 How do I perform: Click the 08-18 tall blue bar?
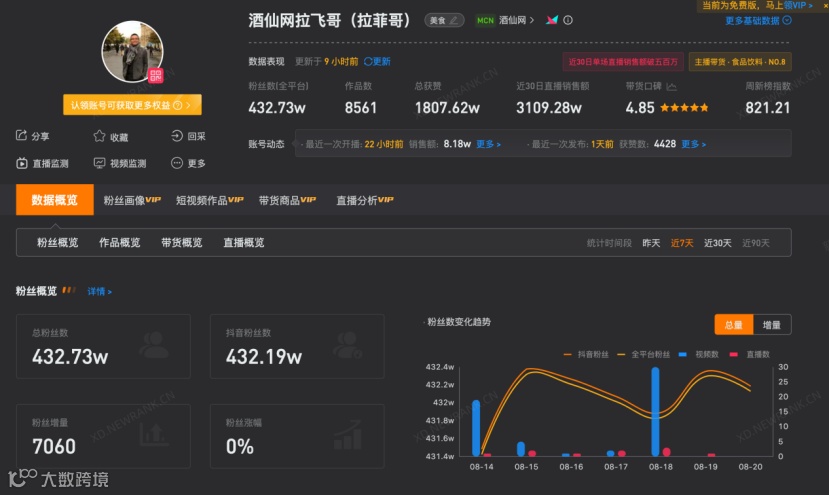656,411
